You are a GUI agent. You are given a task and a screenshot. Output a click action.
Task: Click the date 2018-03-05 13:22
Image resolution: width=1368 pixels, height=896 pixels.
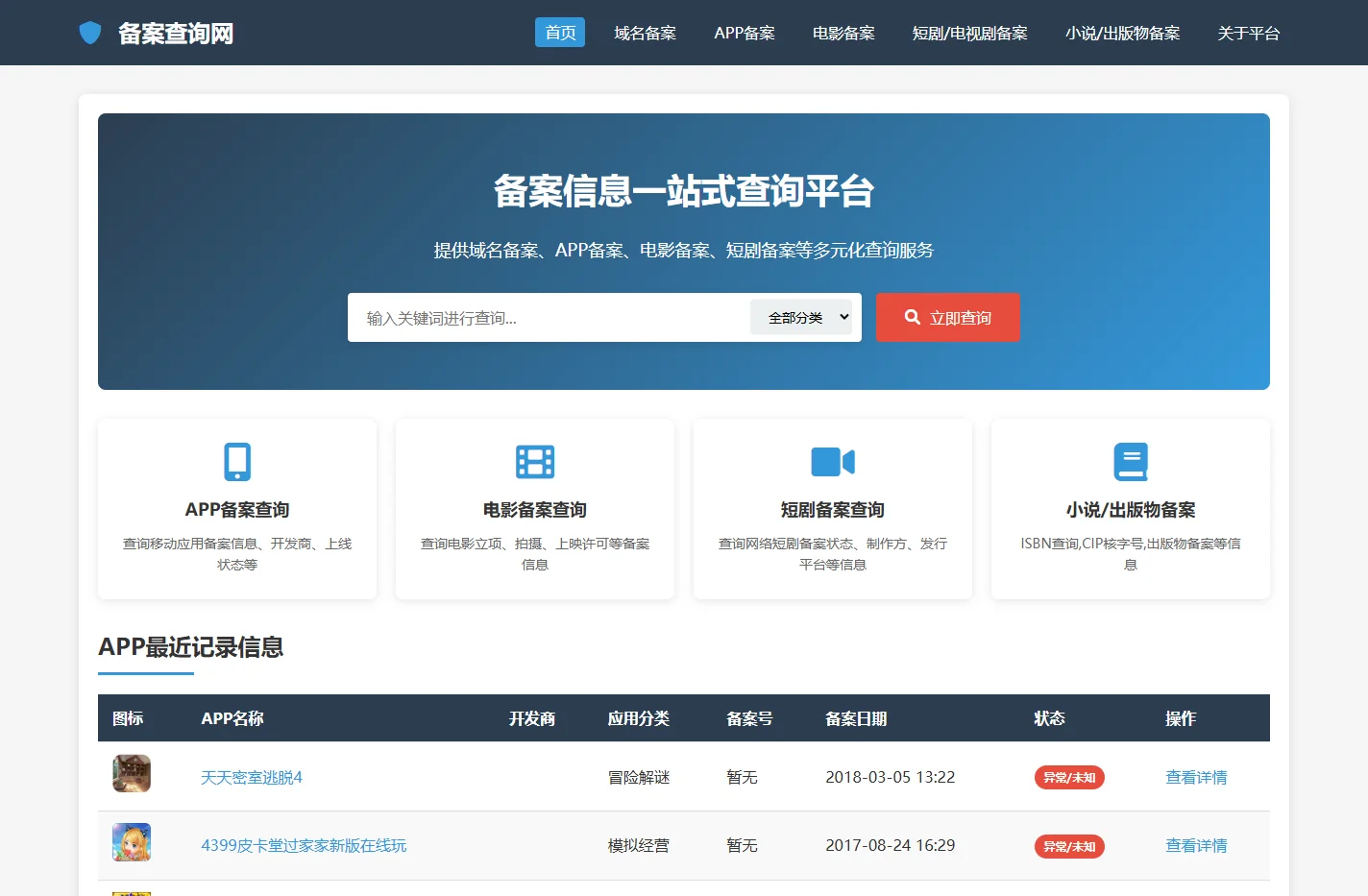point(891,778)
